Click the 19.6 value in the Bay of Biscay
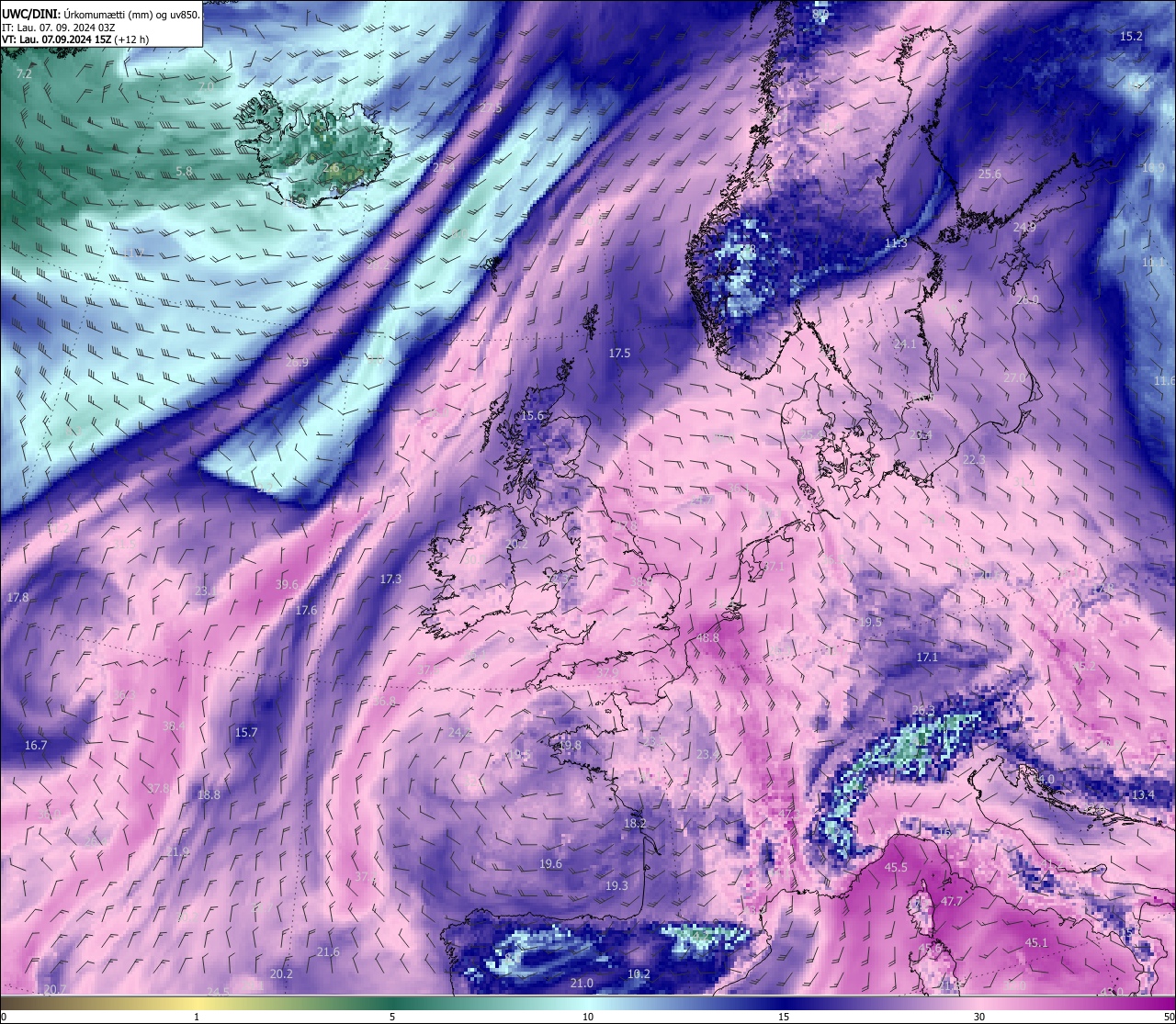 pyautogui.click(x=550, y=863)
